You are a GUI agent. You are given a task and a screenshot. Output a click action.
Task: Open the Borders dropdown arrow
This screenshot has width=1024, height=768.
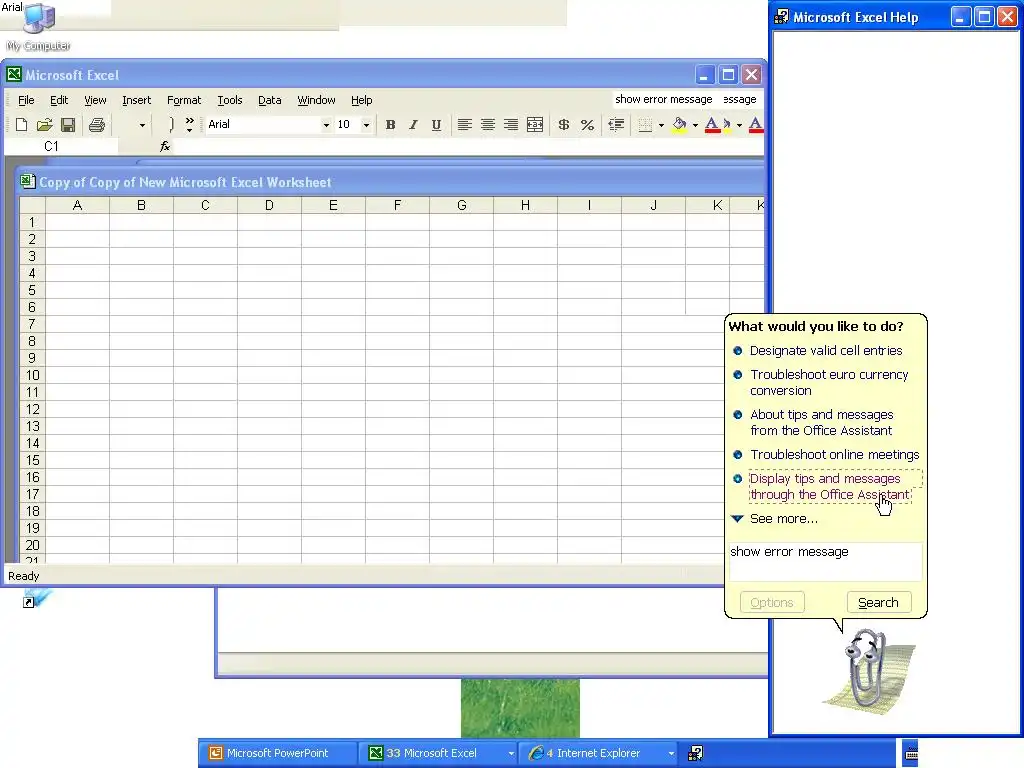click(x=661, y=125)
